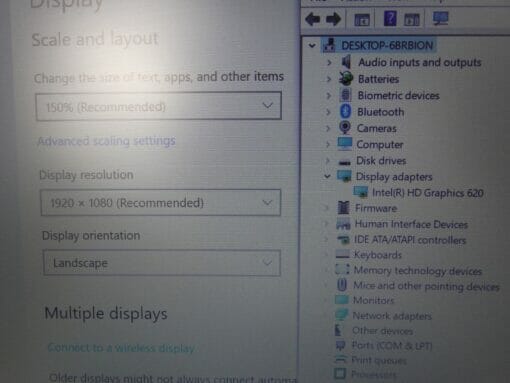Click the Show/Hide console tree toolbar icon
Viewport: 510px width, 383px height.
coord(362,20)
